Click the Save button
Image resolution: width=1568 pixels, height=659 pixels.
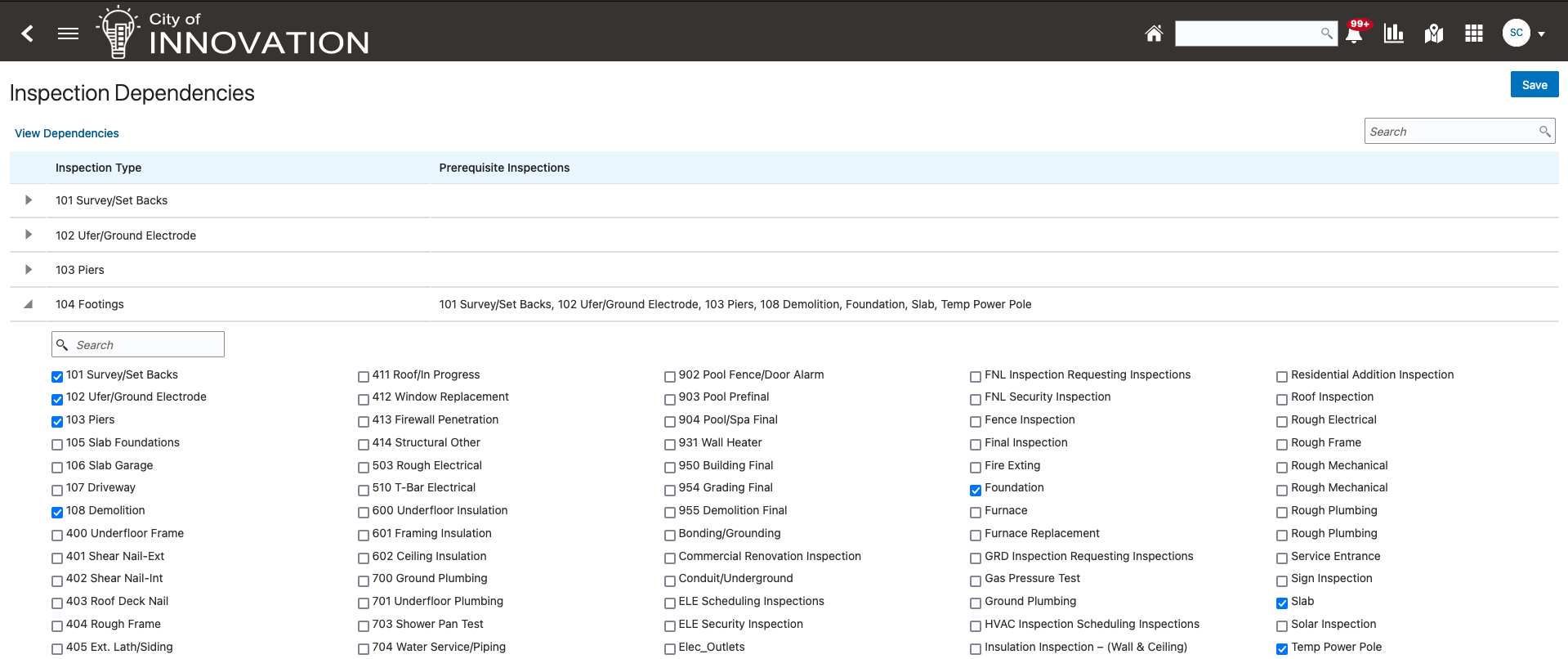coord(1534,85)
